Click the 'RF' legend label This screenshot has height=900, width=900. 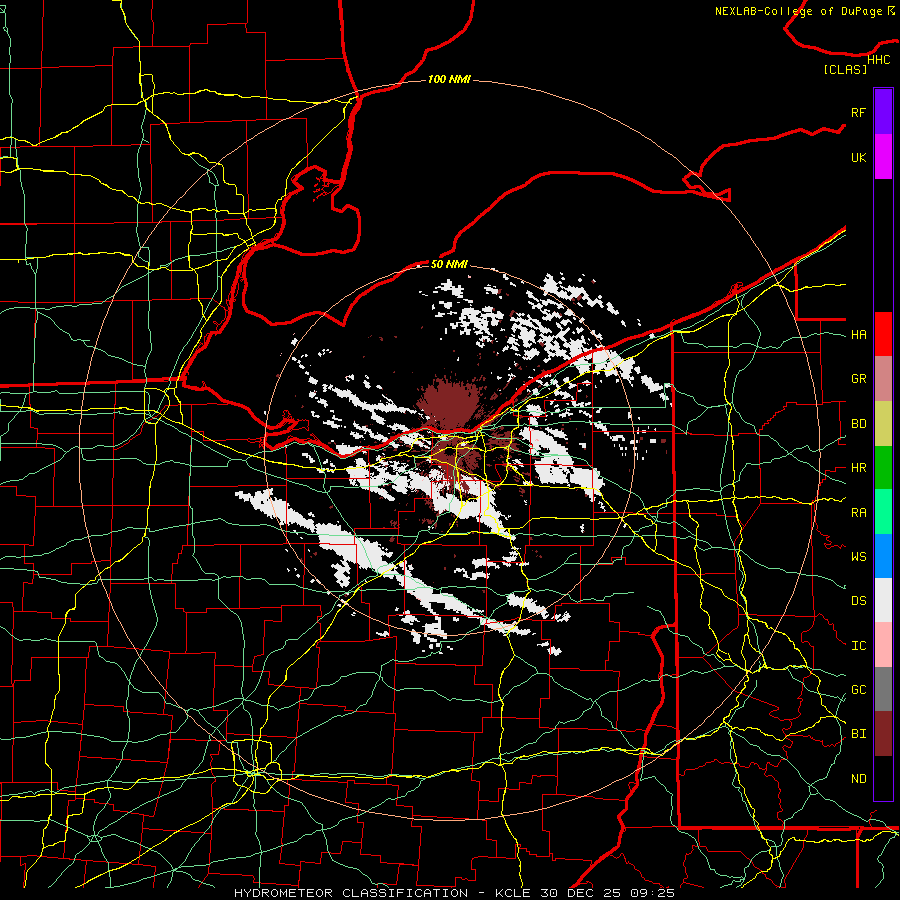pyautogui.click(x=859, y=112)
